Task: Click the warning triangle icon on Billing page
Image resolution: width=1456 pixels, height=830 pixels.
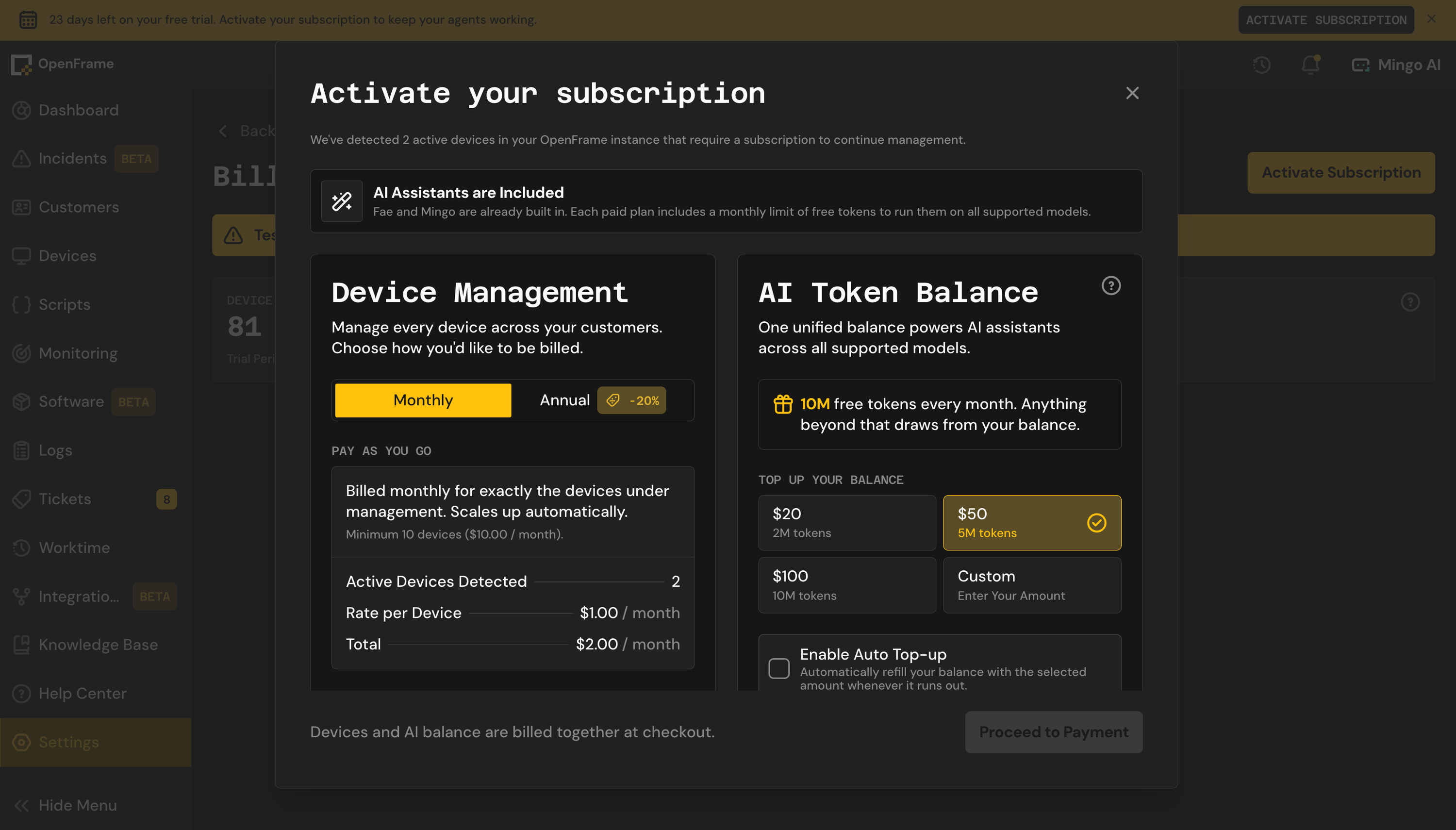Action: pyautogui.click(x=233, y=235)
